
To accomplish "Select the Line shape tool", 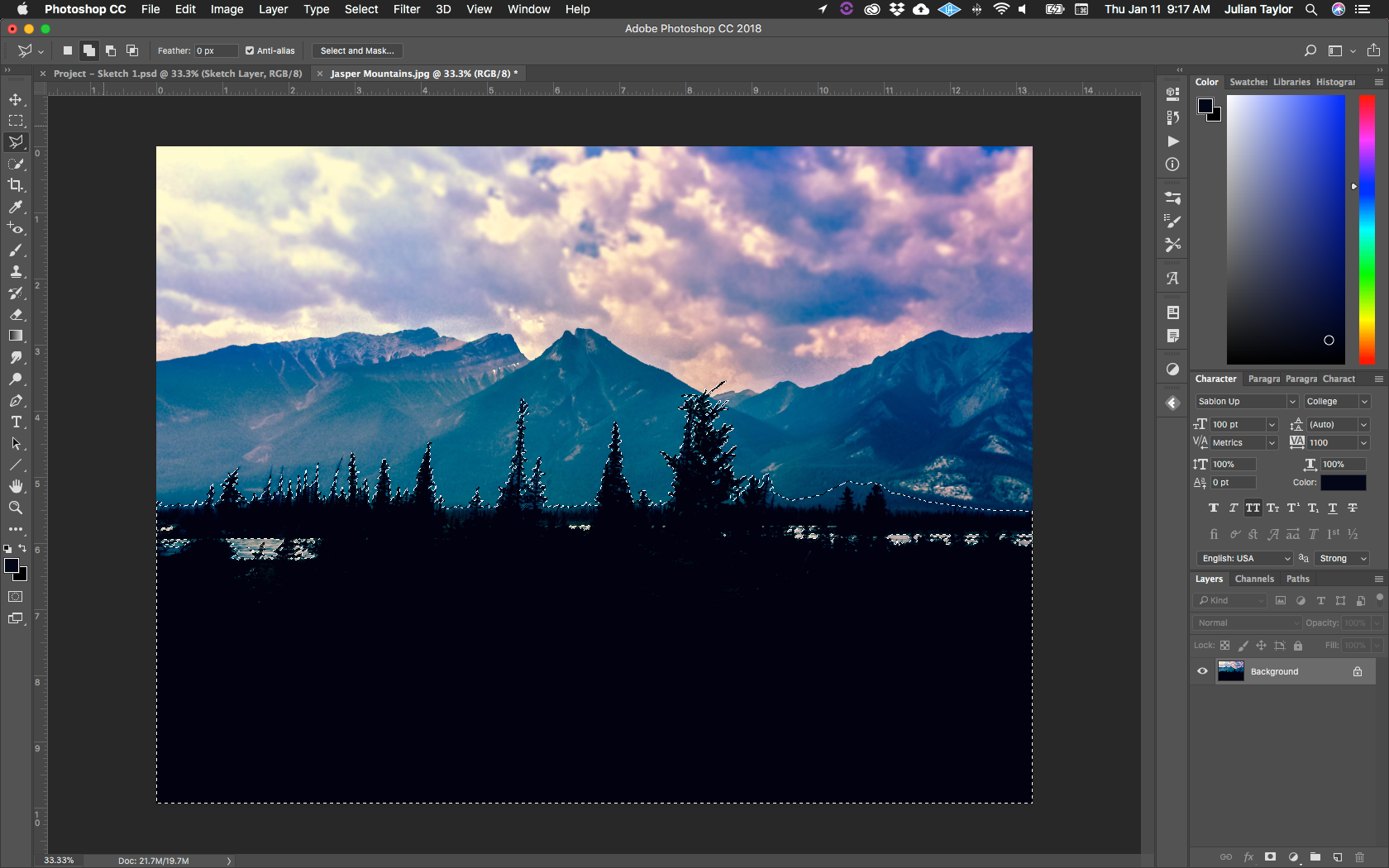I will pos(16,465).
